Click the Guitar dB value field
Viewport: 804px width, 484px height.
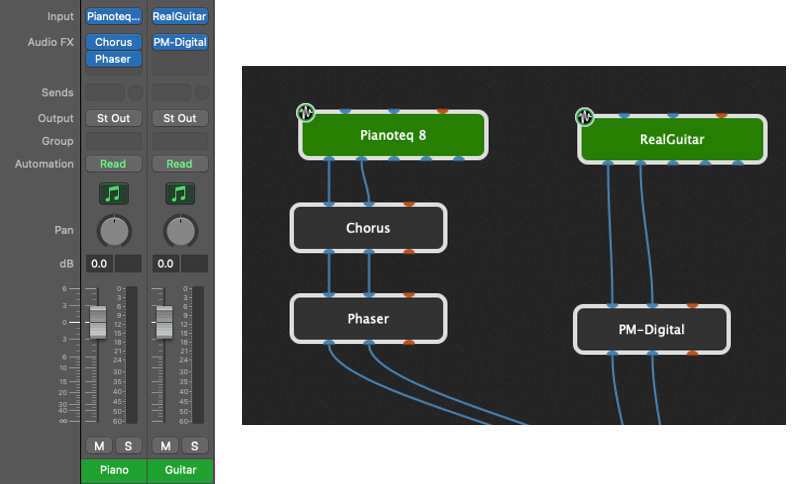point(165,264)
